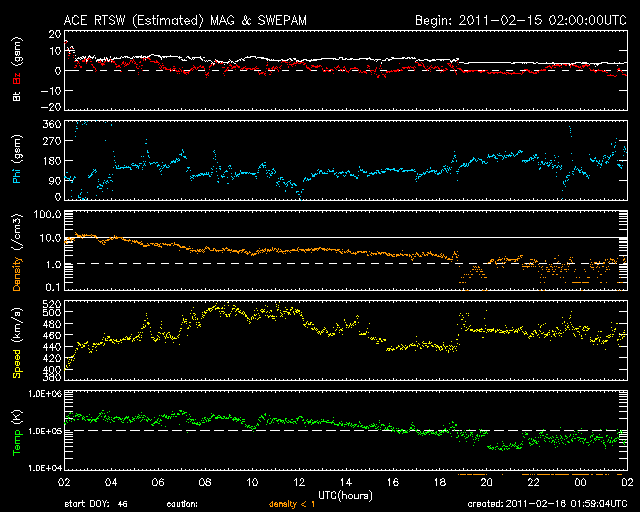The height and width of the screenshot is (512, 640).
Task: Click the '20' hour label on the time axis
Action: point(487,482)
